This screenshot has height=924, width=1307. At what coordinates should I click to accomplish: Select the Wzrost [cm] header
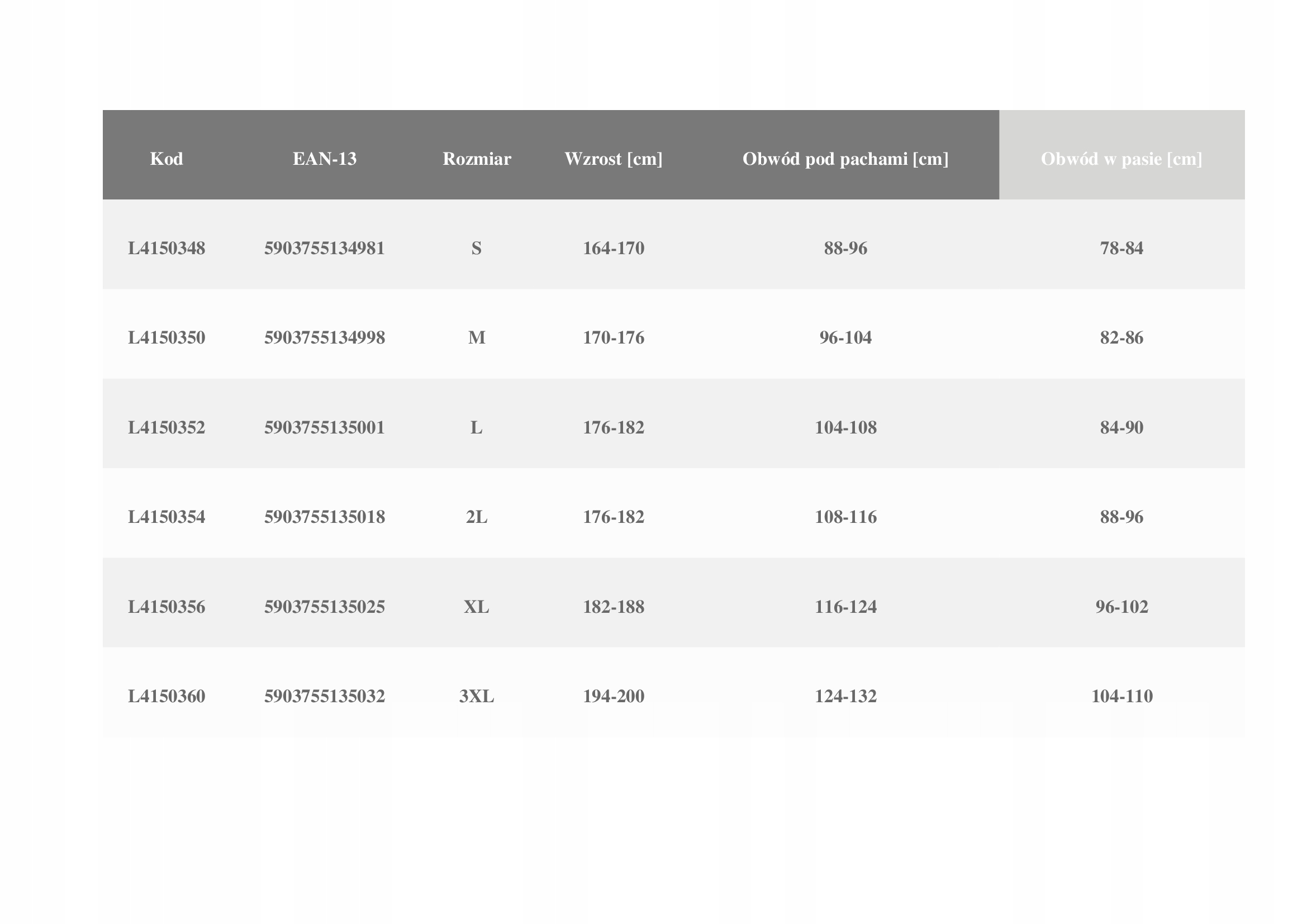(613, 159)
